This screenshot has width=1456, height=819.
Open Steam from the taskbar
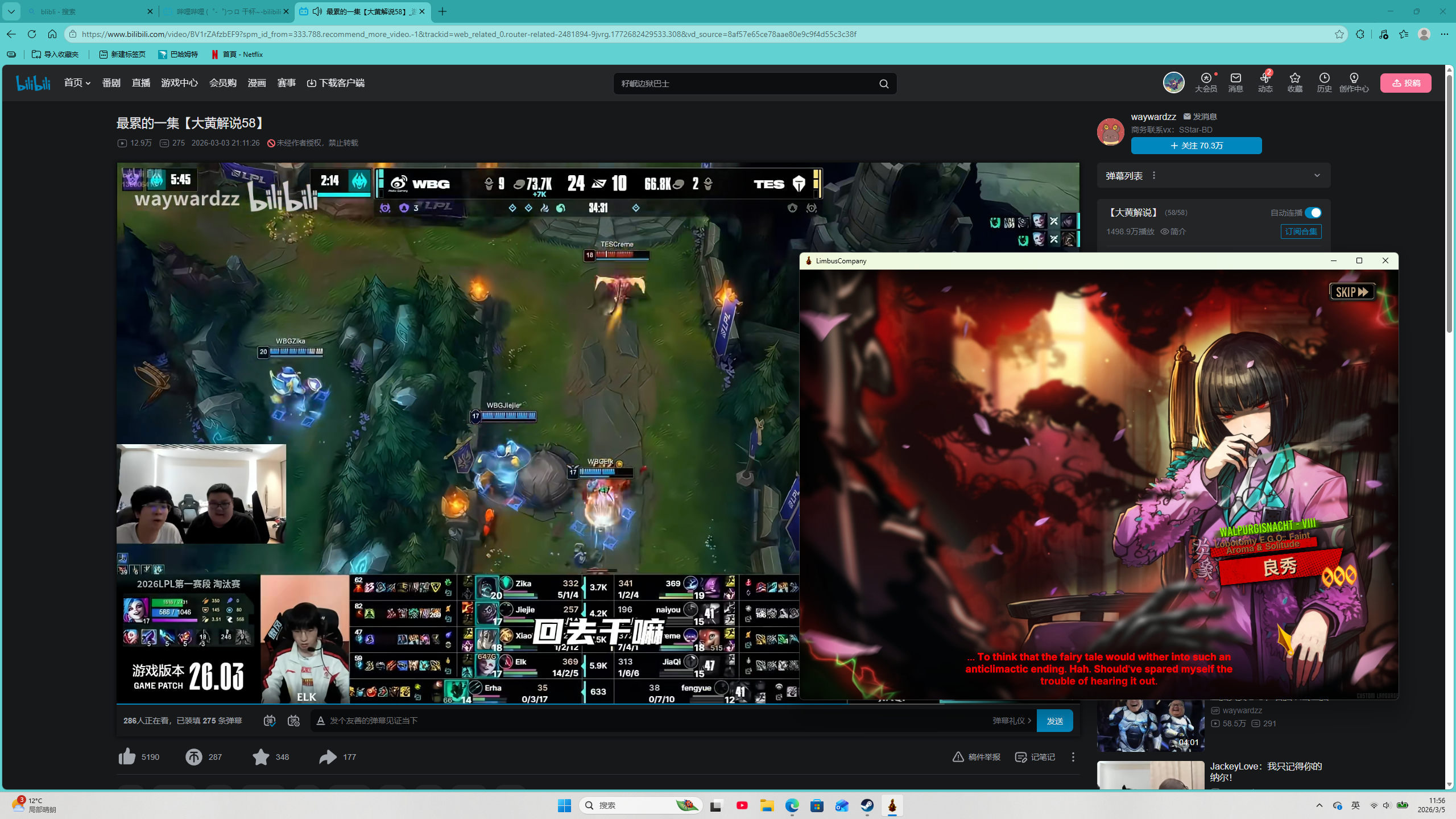tap(867, 805)
